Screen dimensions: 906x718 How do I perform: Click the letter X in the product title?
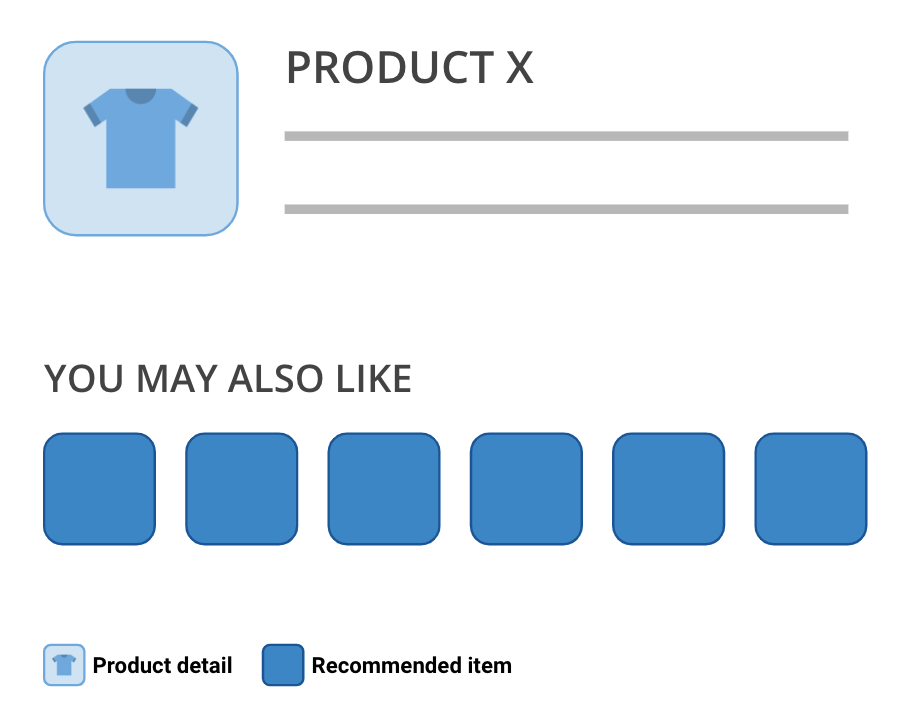click(x=518, y=68)
